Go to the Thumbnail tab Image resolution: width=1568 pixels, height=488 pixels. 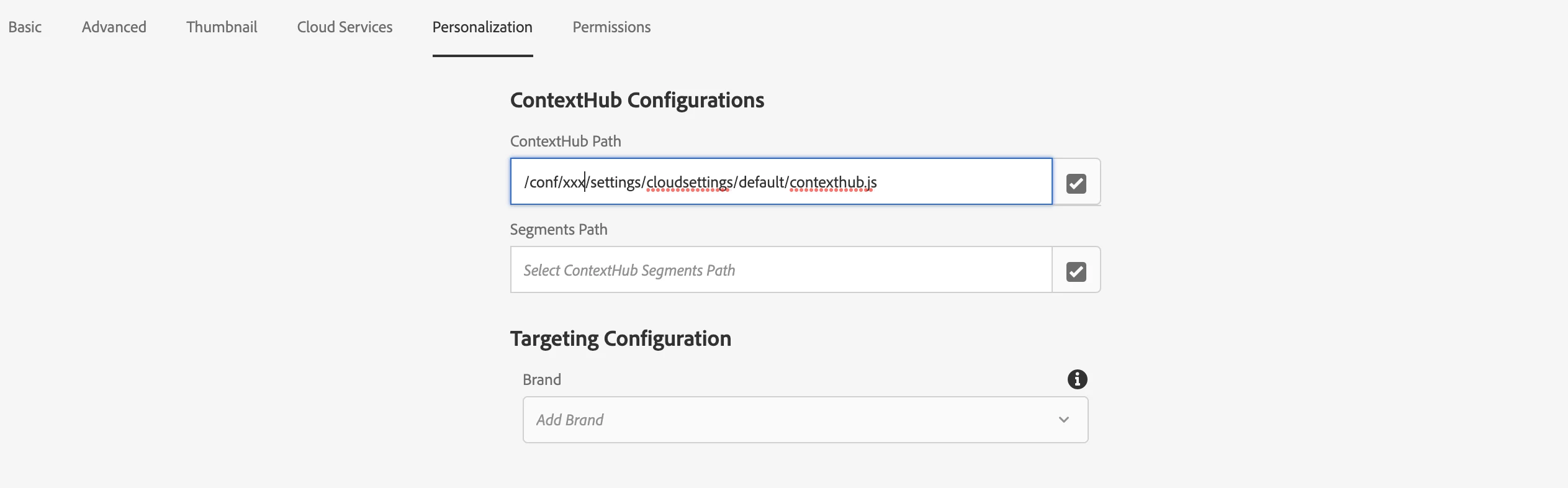[222, 27]
